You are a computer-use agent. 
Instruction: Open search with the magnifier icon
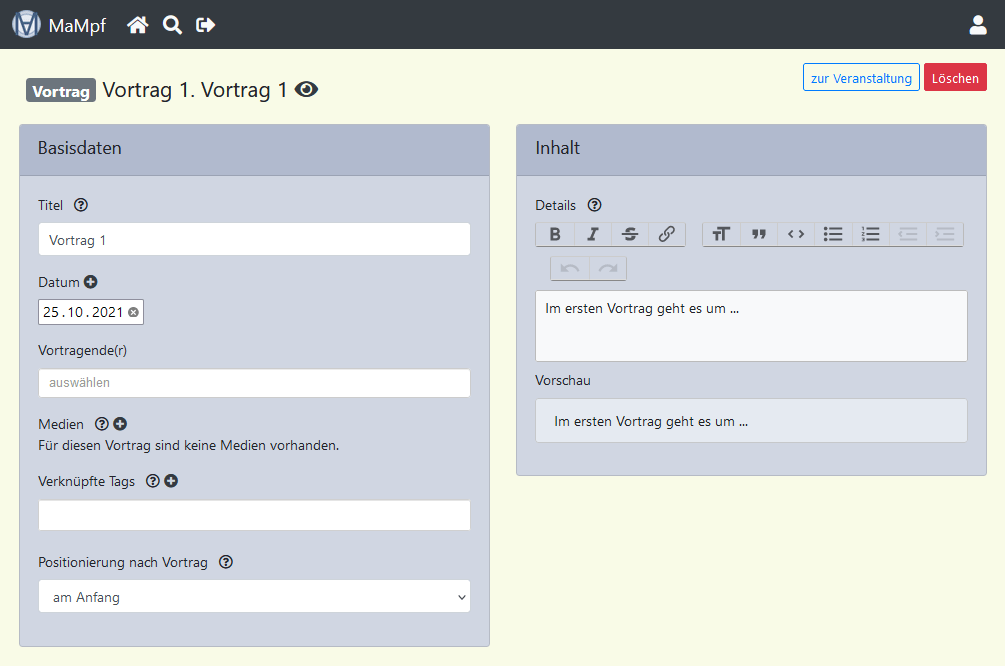tap(172, 25)
